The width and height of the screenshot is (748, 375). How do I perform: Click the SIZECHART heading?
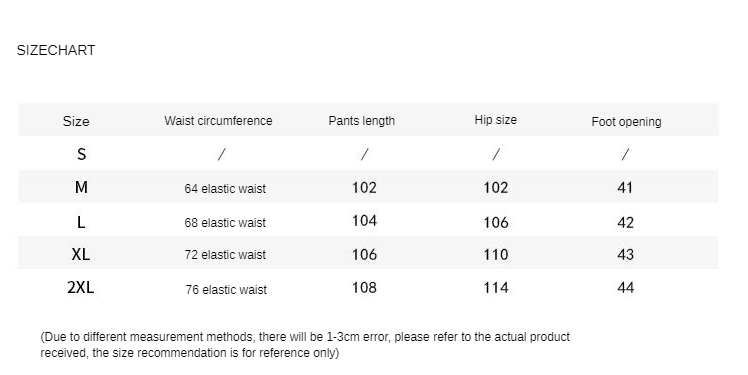coord(56,50)
